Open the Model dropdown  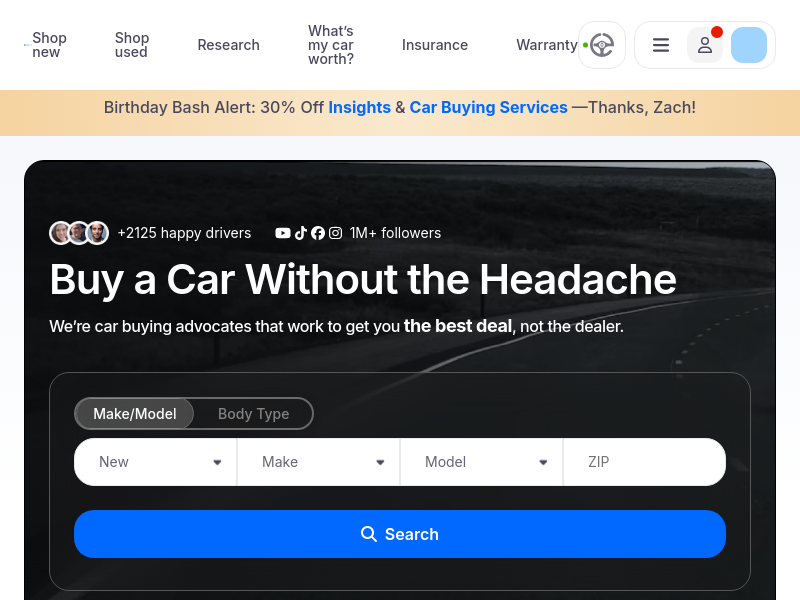coord(482,462)
